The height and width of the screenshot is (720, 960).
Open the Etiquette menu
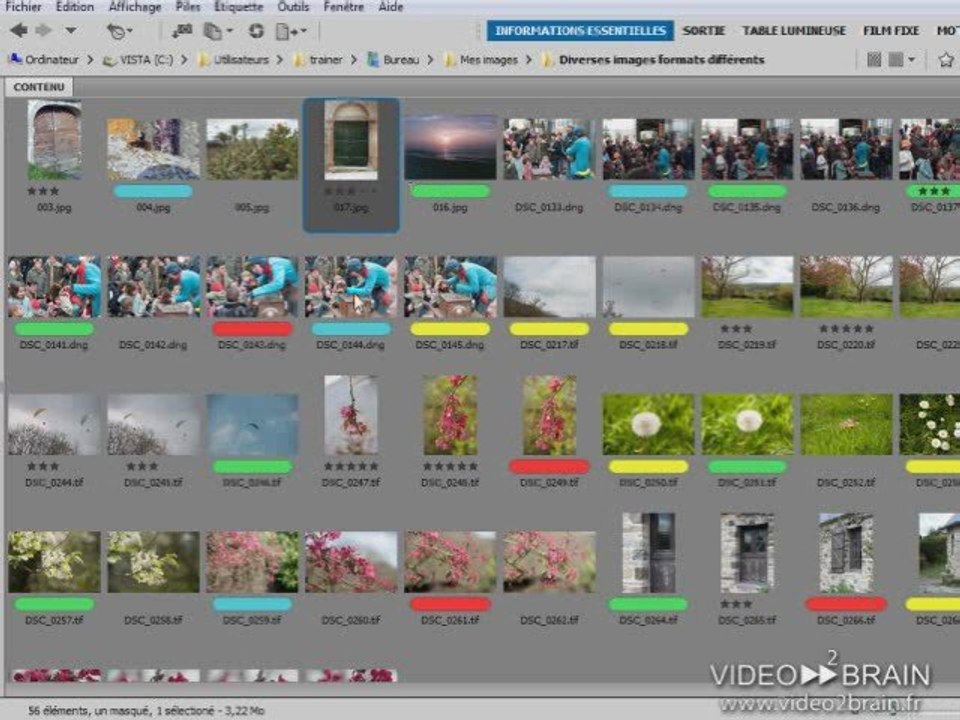[x=239, y=7]
